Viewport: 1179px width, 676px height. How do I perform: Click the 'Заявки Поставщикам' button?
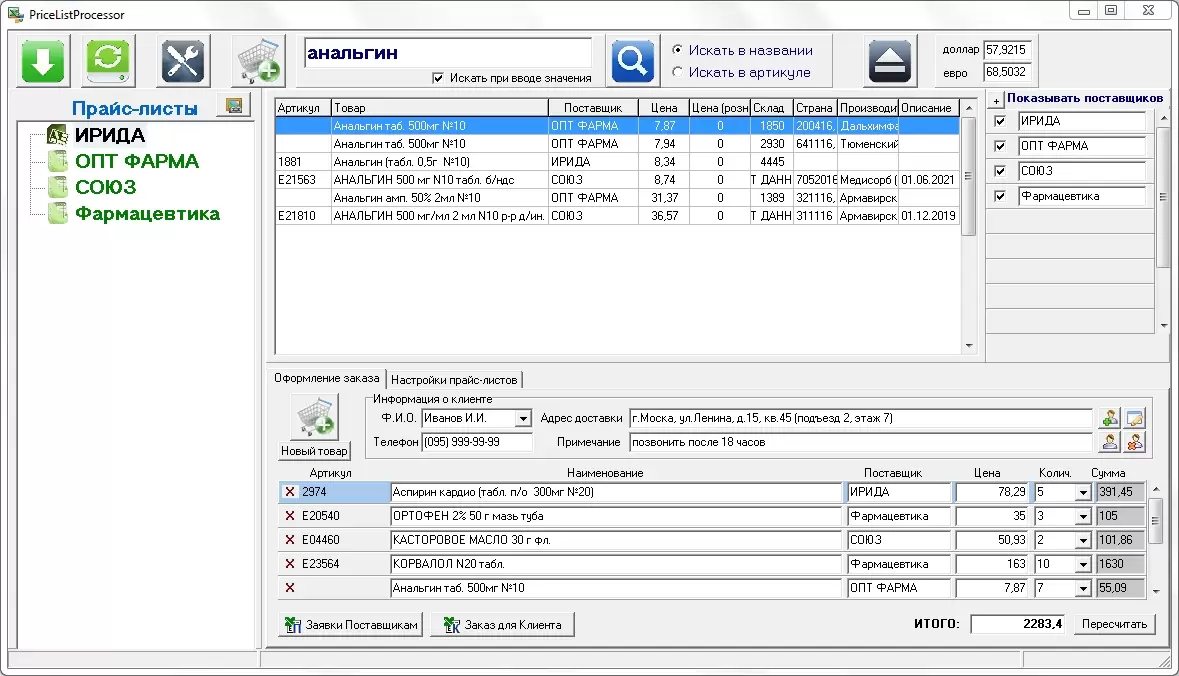coord(350,625)
